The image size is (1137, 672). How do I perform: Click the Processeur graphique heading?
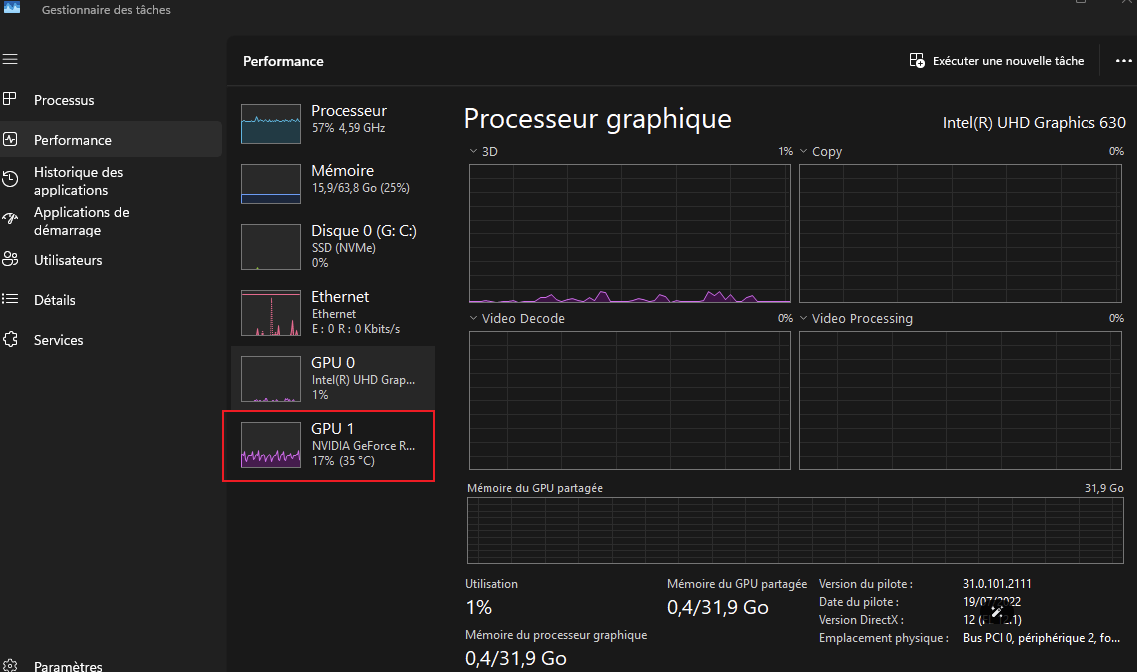(598, 119)
